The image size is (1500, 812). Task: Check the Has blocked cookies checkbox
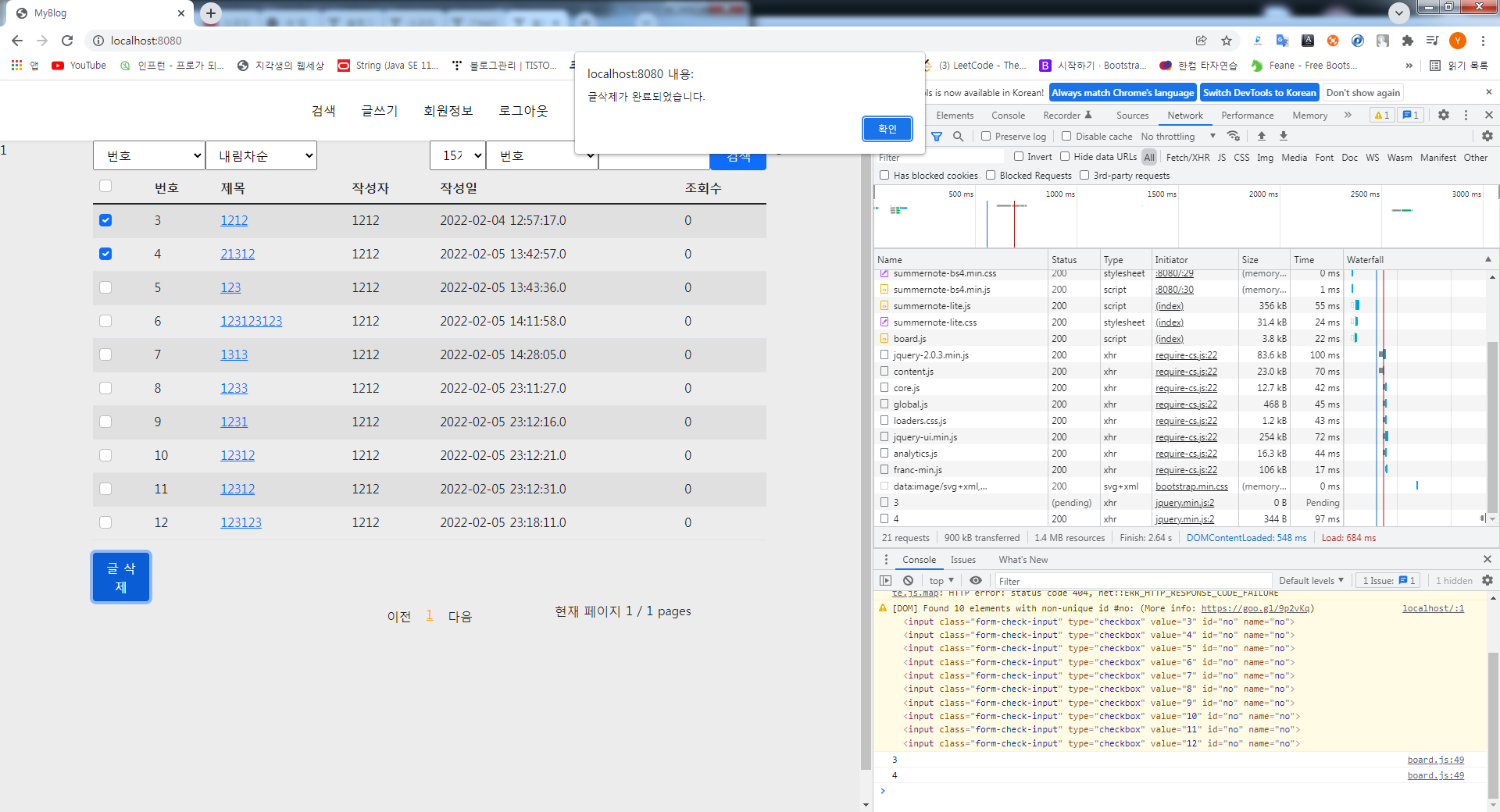[884, 176]
